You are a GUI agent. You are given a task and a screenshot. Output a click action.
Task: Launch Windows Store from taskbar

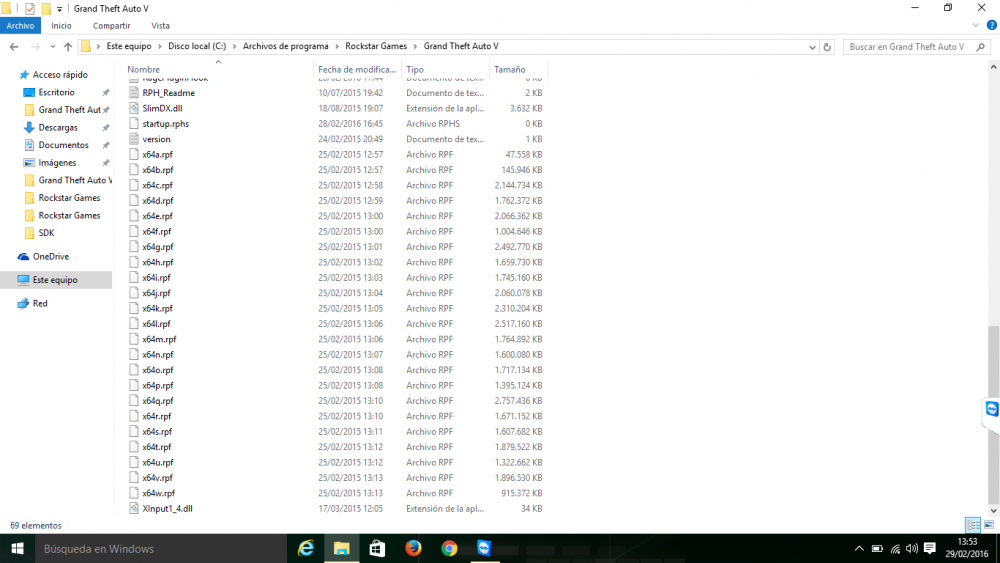pyautogui.click(x=378, y=548)
